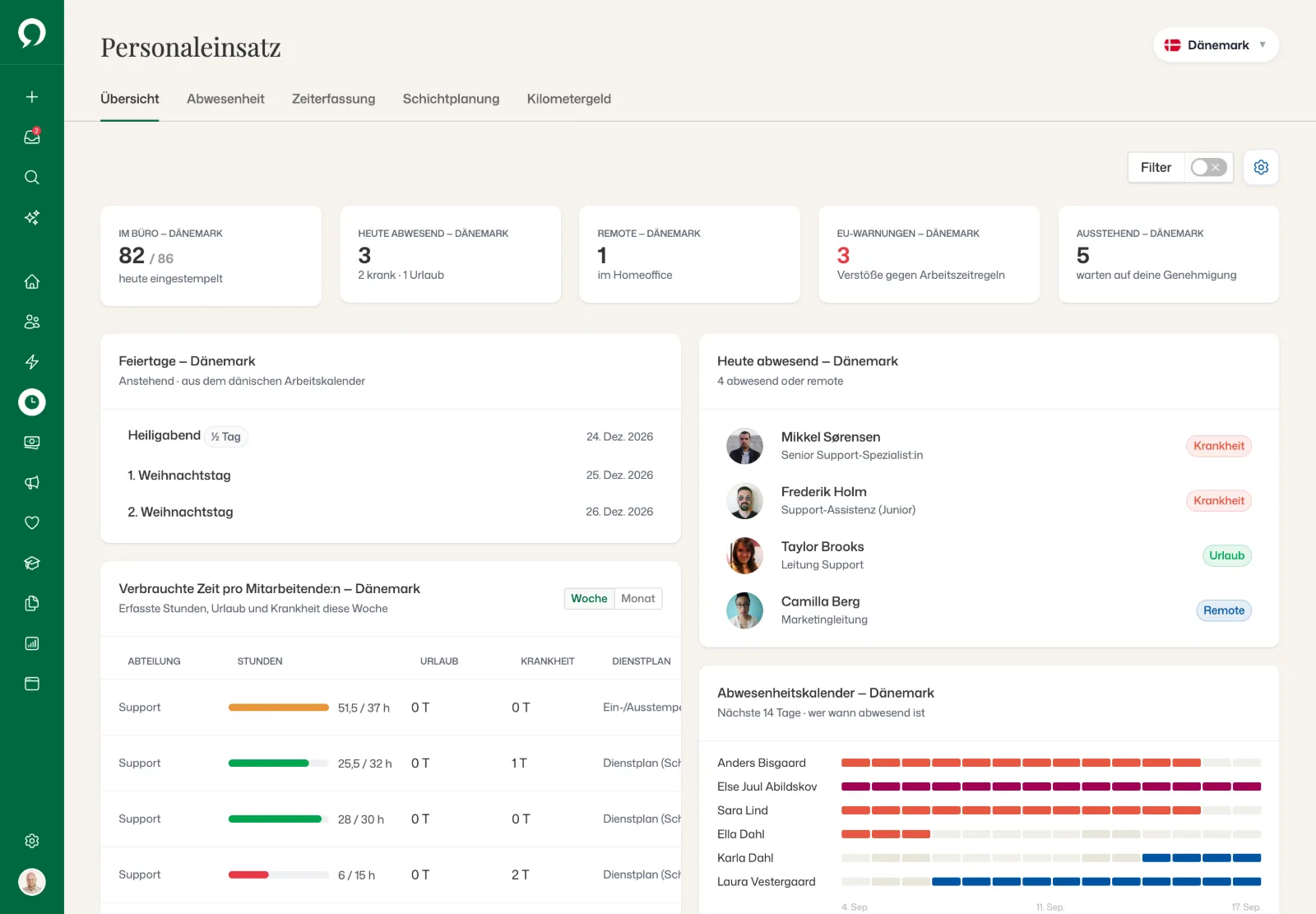Select the clock time-tracking sidebar icon
Viewport: 1316px width, 914px height.
pos(32,402)
